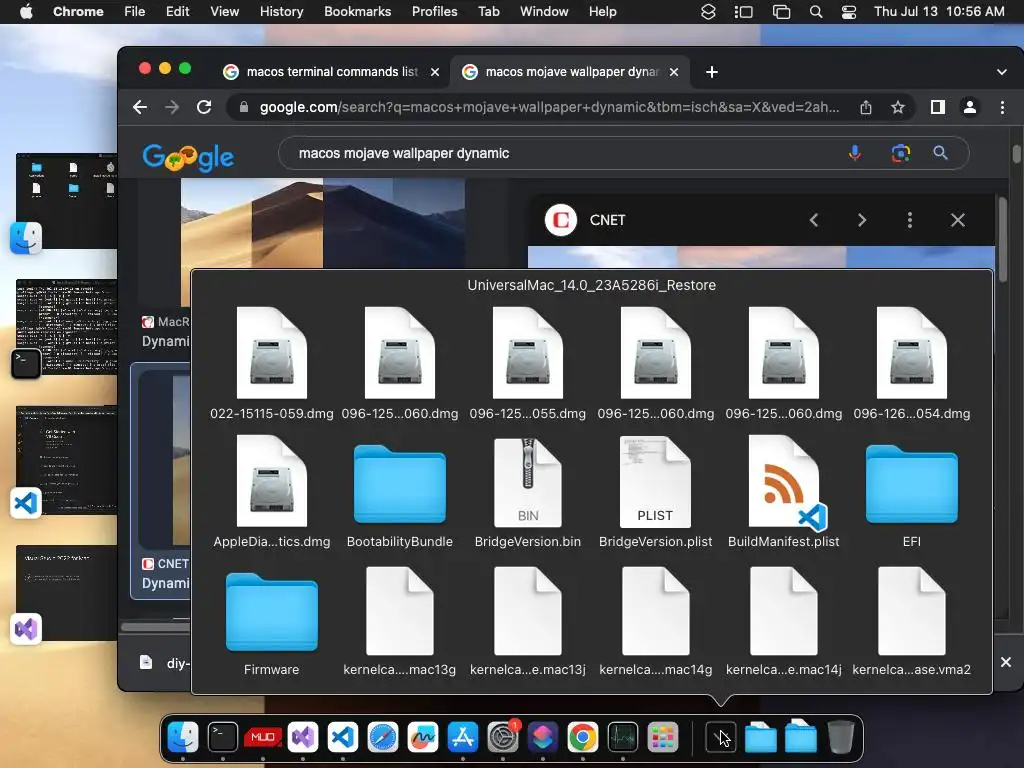1024x768 pixels.
Task: Open the EFI folder
Action: tap(912, 492)
